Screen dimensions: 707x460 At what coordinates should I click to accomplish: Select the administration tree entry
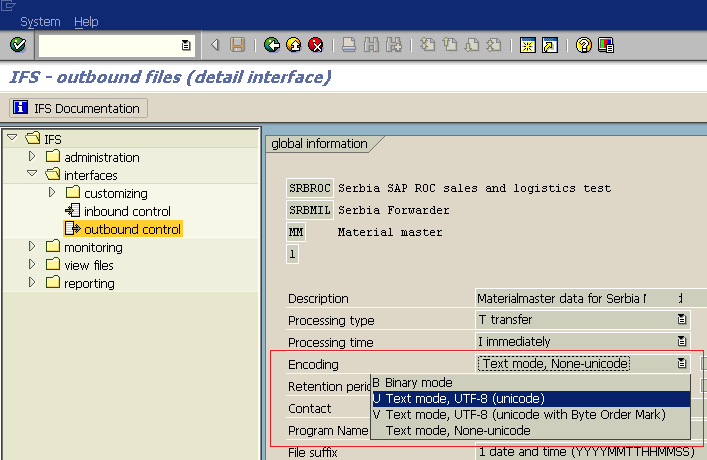[x=102, y=157]
